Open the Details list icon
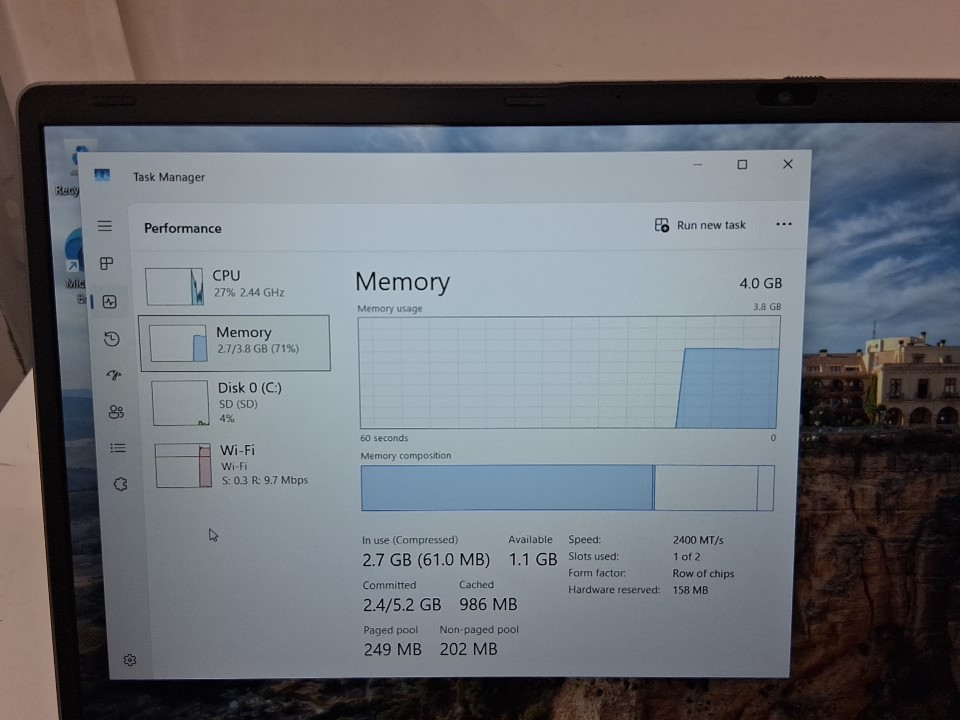Image resolution: width=960 pixels, height=720 pixels. (118, 448)
